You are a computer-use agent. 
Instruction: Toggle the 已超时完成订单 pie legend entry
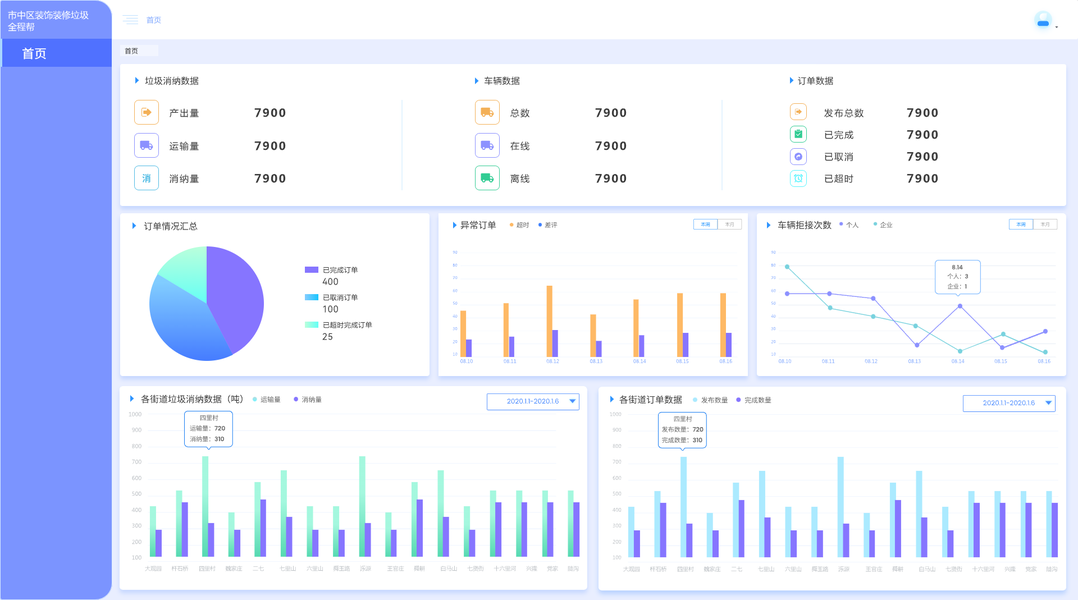click(x=339, y=325)
